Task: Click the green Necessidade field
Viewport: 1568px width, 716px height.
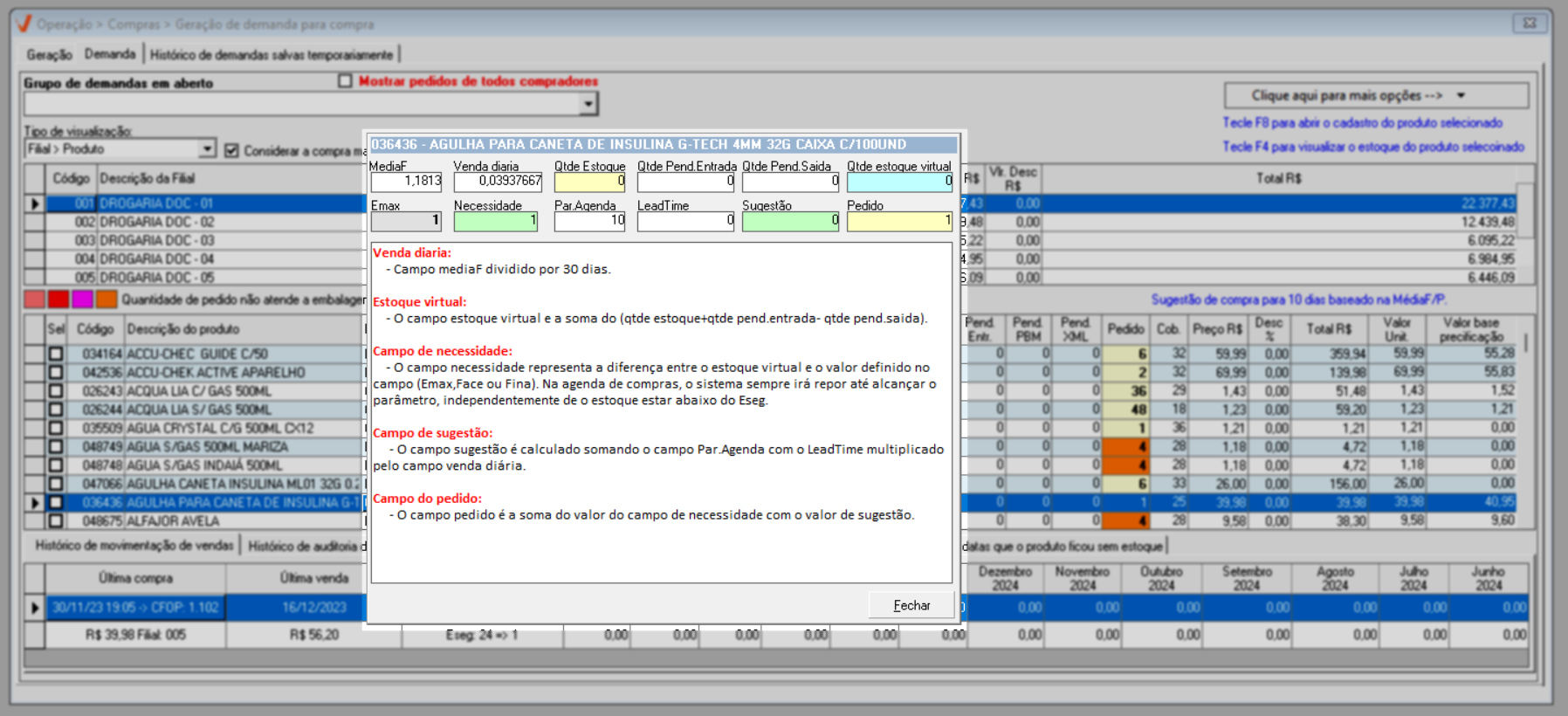Action: point(496,221)
